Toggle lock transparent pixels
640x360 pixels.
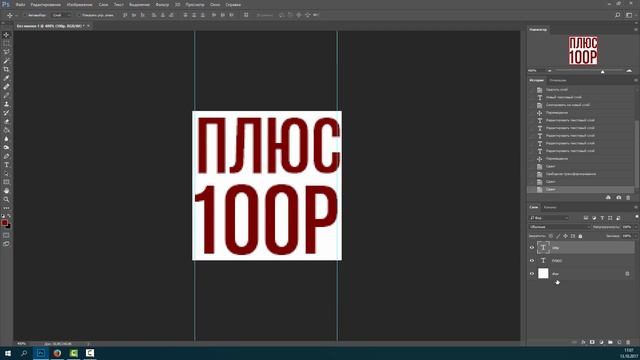point(551,236)
